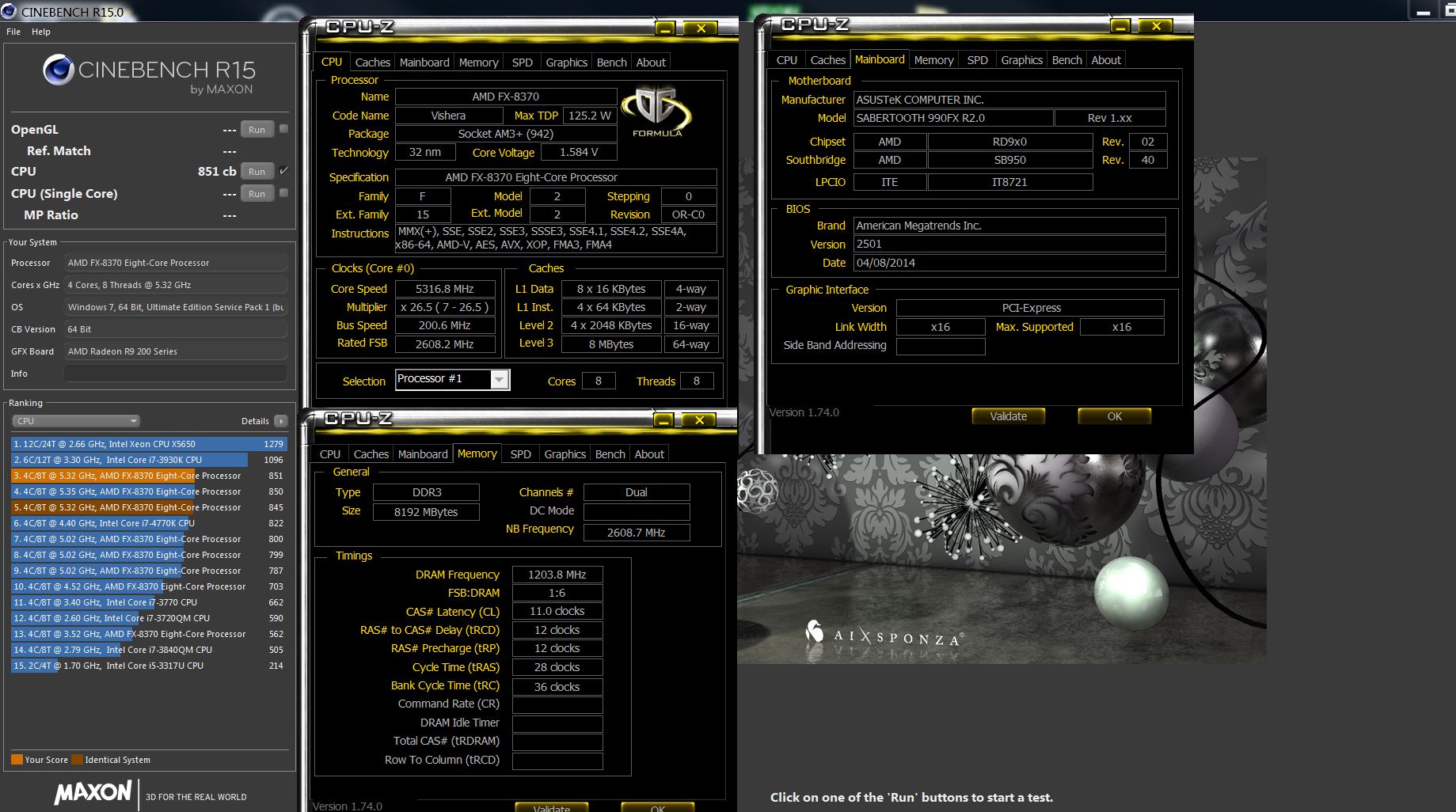
Task: Click Validate in Mainboard CPU-Z window
Action: click(1008, 416)
